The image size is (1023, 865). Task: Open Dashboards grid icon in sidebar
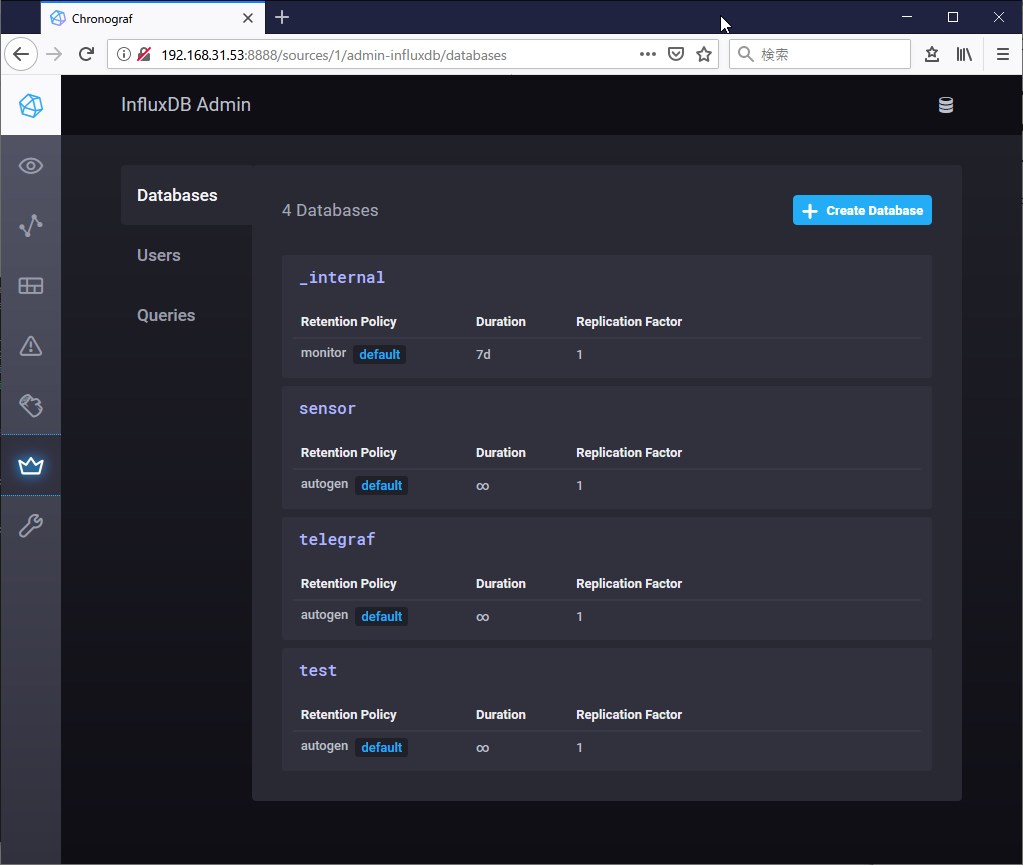[31, 286]
